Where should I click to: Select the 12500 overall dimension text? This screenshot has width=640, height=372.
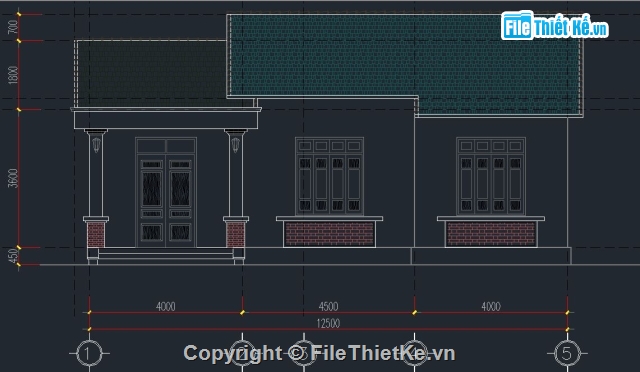pos(328,323)
